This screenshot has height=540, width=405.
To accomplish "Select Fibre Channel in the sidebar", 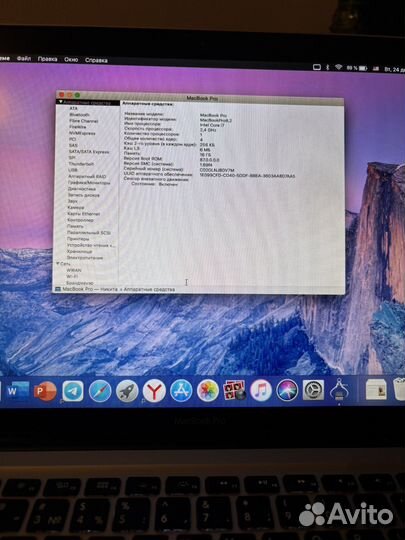I will tap(83, 121).
